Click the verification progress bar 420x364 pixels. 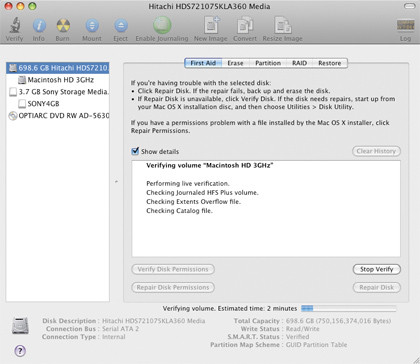coord(349,308)
